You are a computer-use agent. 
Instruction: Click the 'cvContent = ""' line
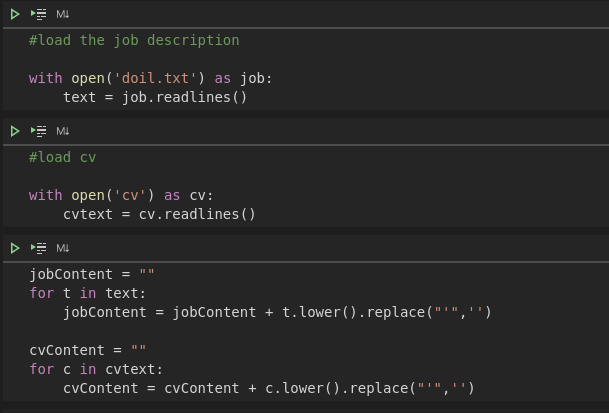coord(88,350)
